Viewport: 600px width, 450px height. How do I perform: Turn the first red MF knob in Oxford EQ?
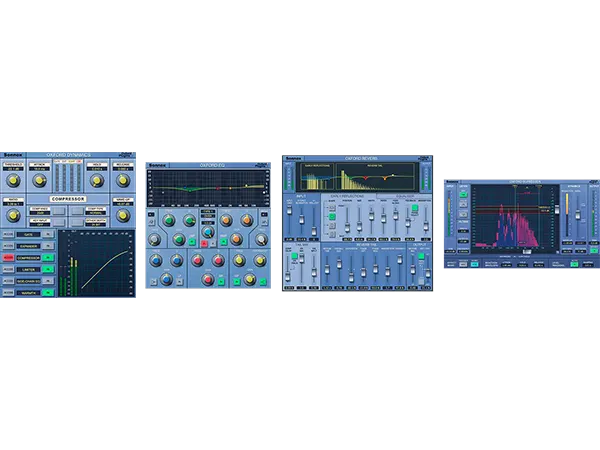click(x=197, y=261)
